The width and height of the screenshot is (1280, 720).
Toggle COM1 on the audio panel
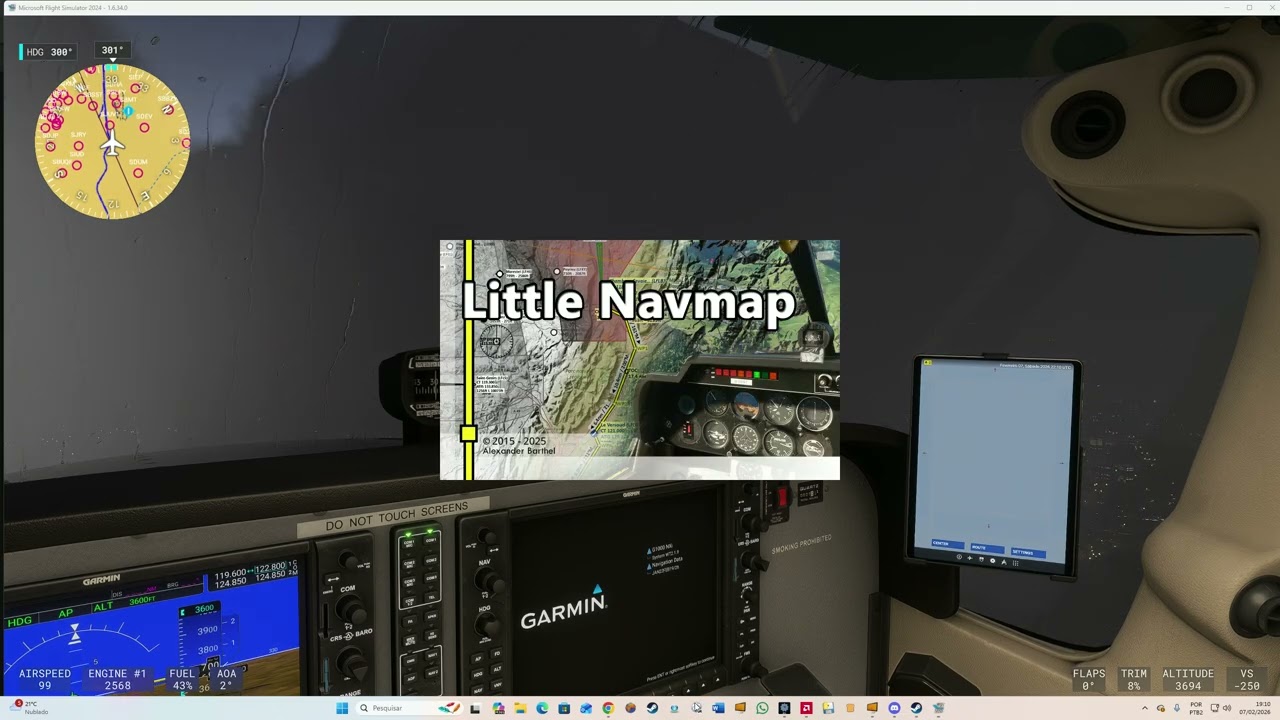tap(431, 541)
